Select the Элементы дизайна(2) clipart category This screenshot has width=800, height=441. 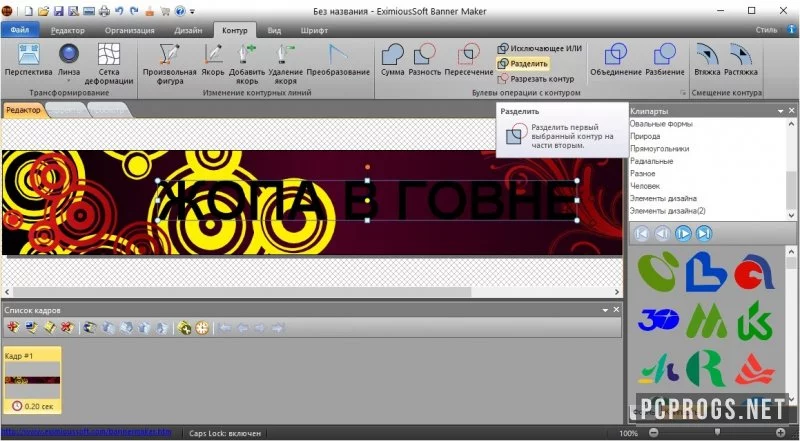pyautogui.click(x=668, y=211)
